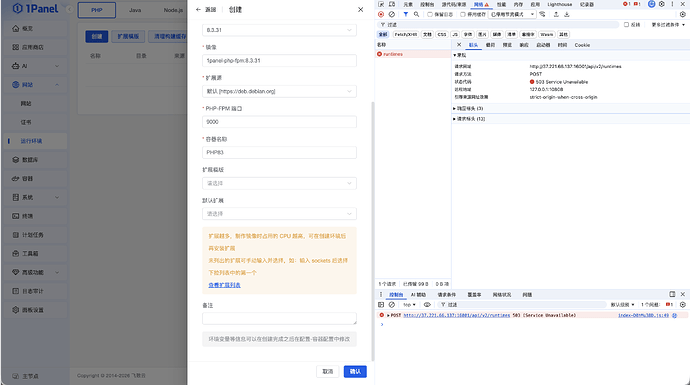Click the back arrow in the create drawer header
This screenshot has height=385, width=690.
[198, 9]
